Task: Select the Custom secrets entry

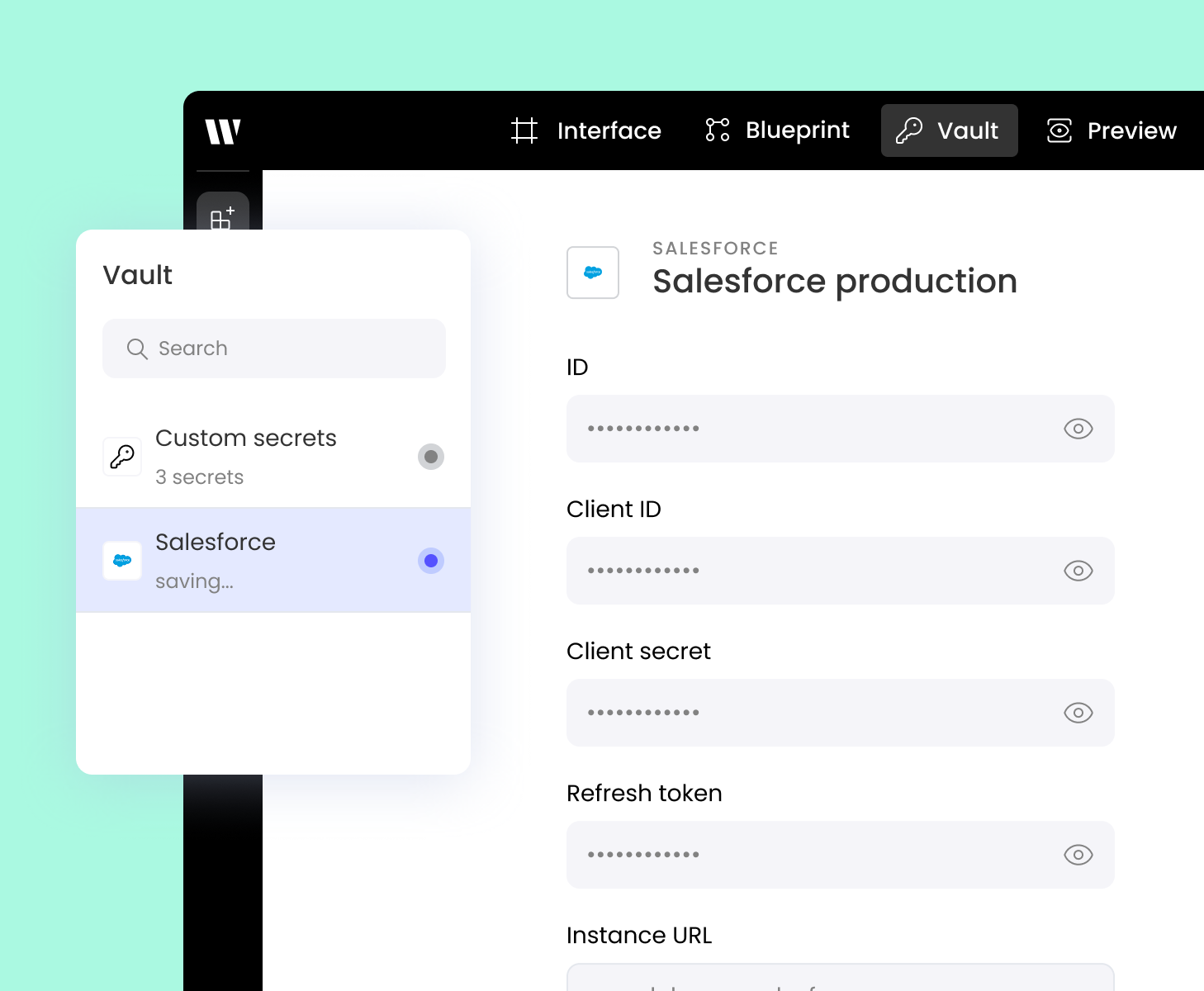Action: (273, 456)
